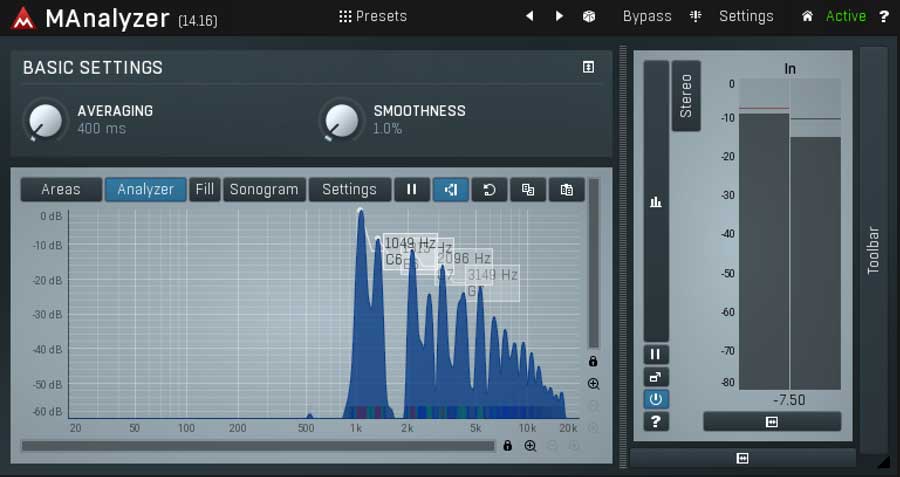Zoom in horizontally with the magnifier

click(x=530, y=446)
